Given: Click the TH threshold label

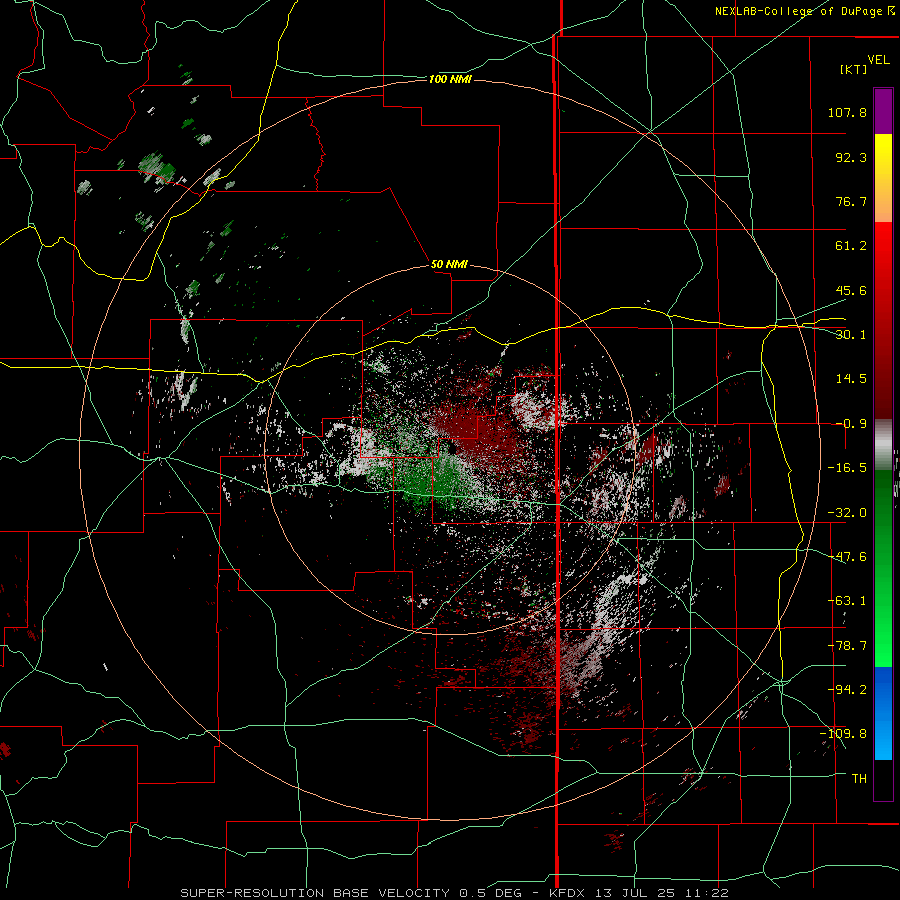Looking at the screenshot, I should tap(859, 779).
